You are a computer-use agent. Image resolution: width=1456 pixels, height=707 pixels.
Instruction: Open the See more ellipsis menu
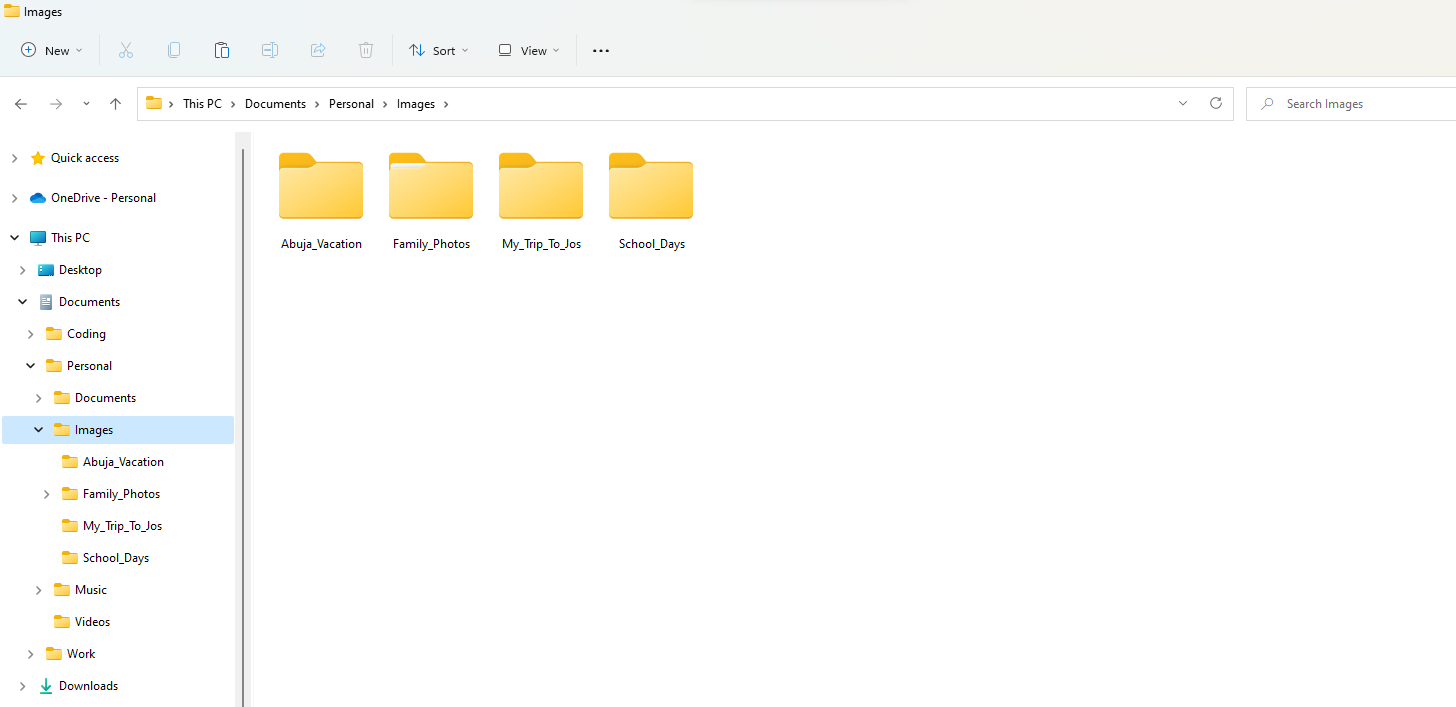[601, 51]
